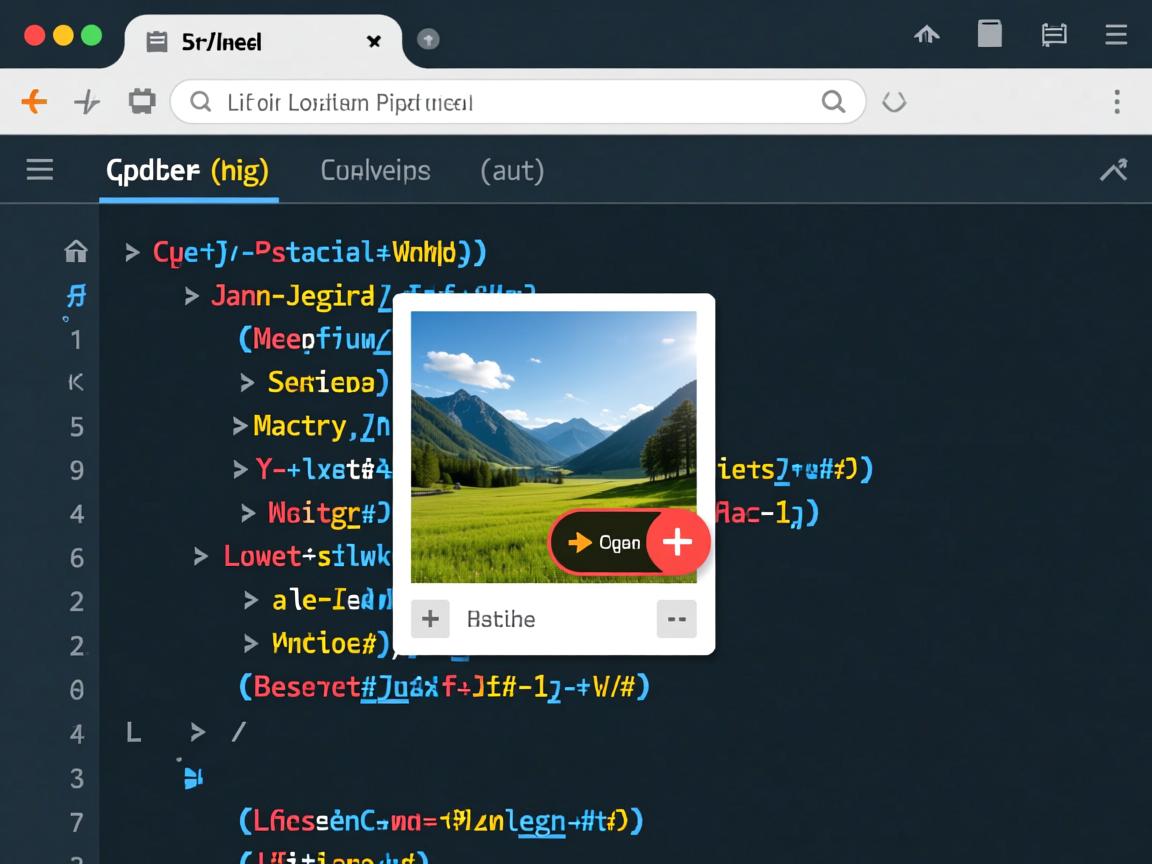Toggle the sidebar hamburger menu

tap(40, 170)
